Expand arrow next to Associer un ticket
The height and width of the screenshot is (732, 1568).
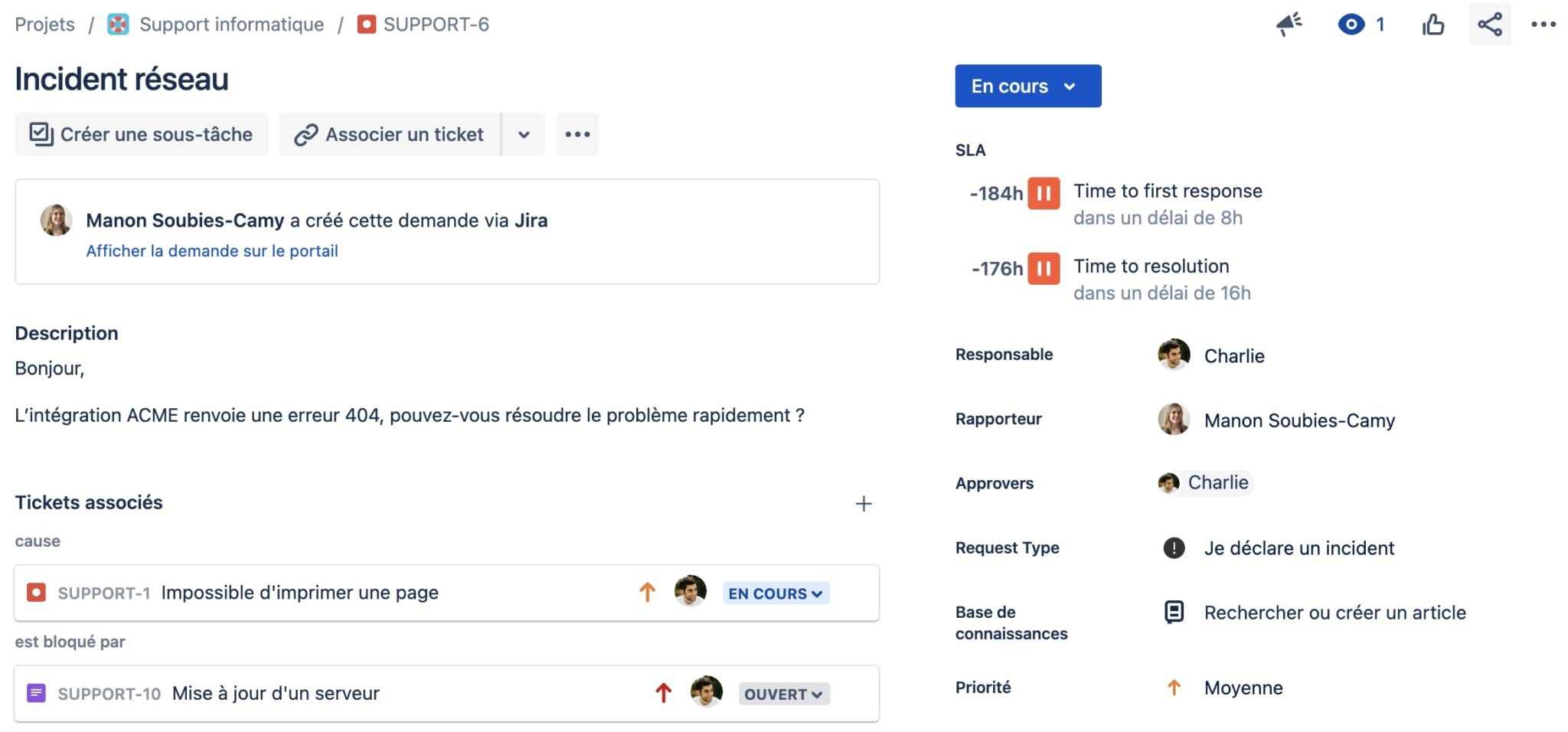pos(524,134)
